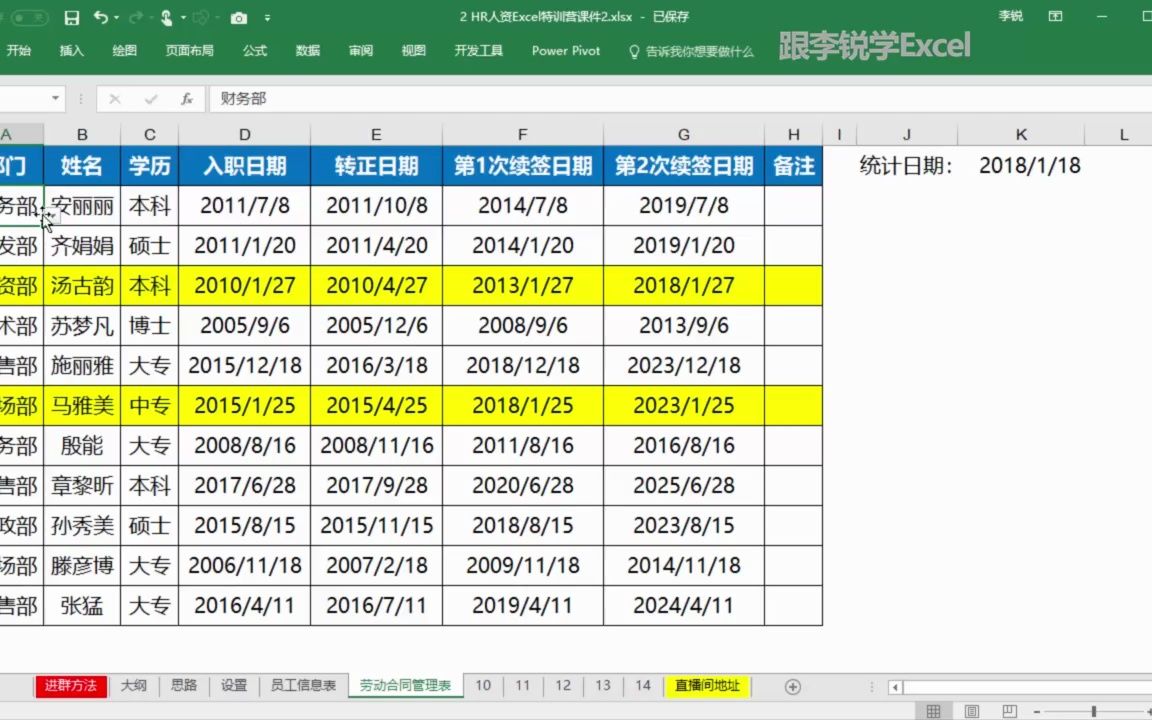Switch to Page Break Preview view icon
This screenshot has height=720, width=1152.
click(1010, 710)
